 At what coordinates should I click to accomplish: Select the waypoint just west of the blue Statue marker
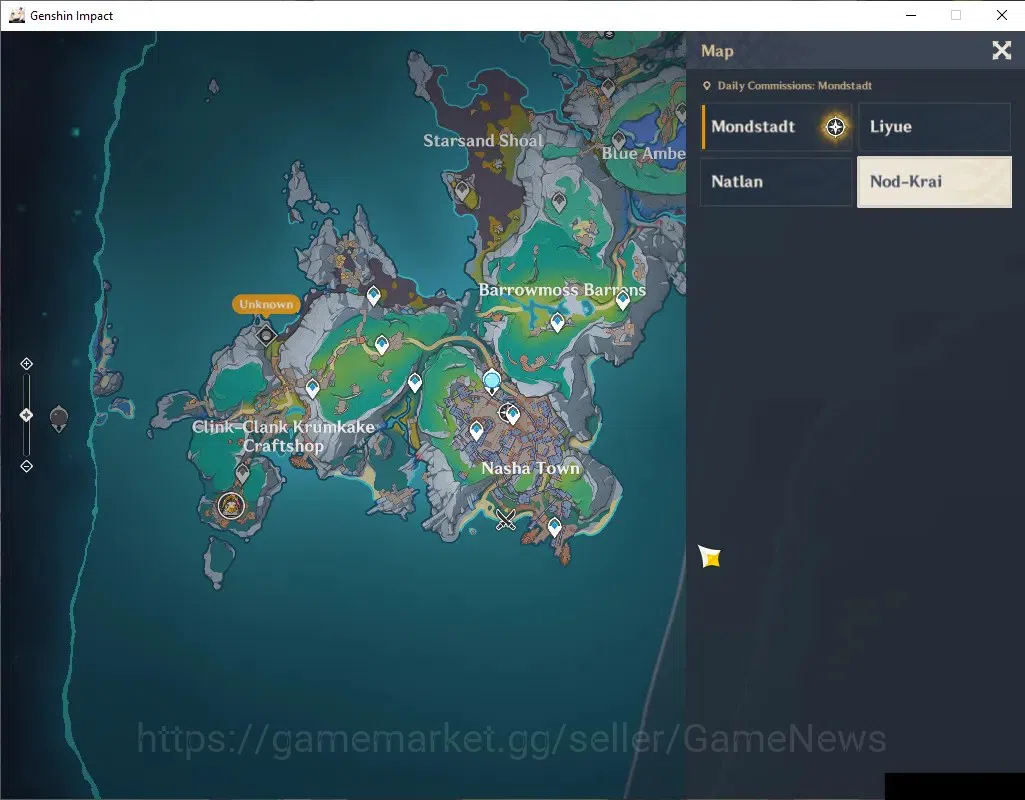(414, 382)
